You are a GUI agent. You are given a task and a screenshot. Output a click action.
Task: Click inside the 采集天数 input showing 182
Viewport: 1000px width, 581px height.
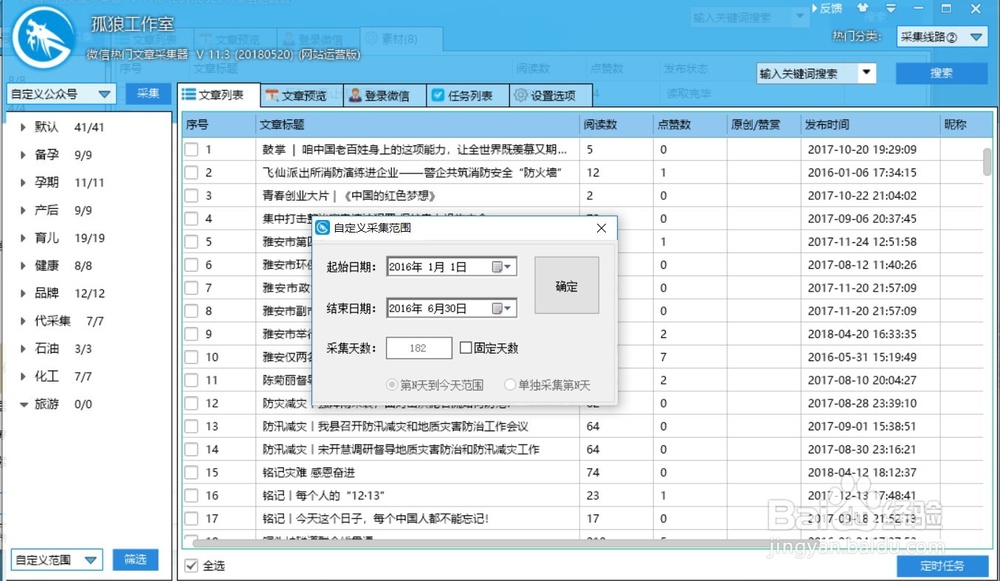click(417, 347)
